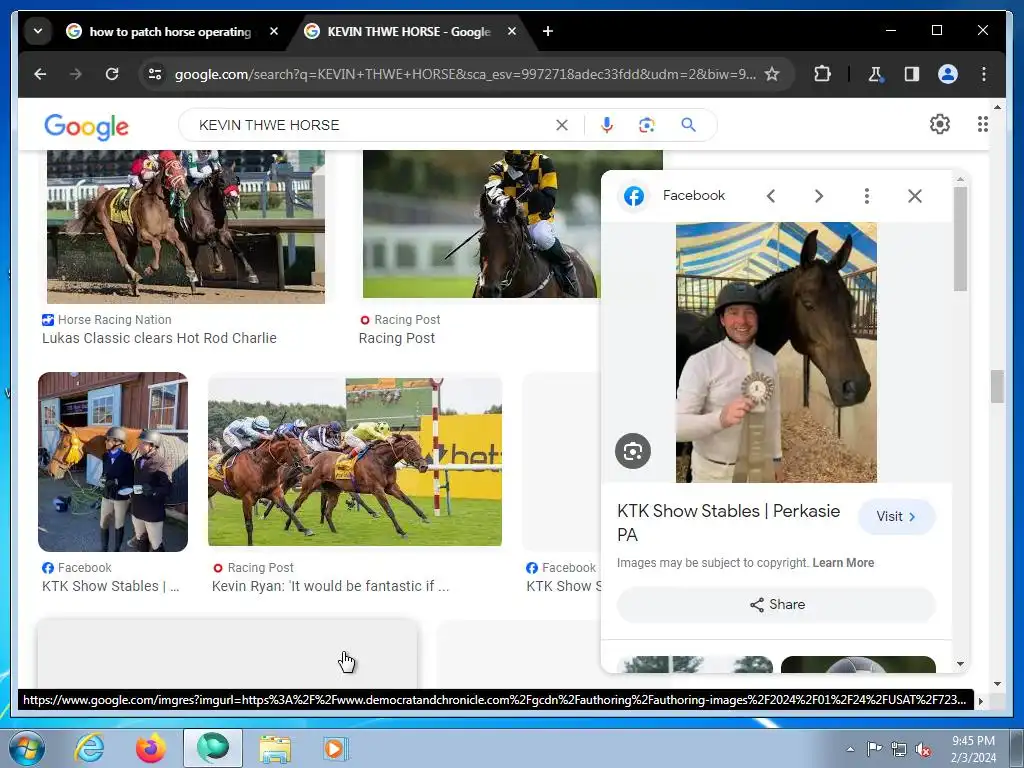Close the image preview panel

coord(915,196)
